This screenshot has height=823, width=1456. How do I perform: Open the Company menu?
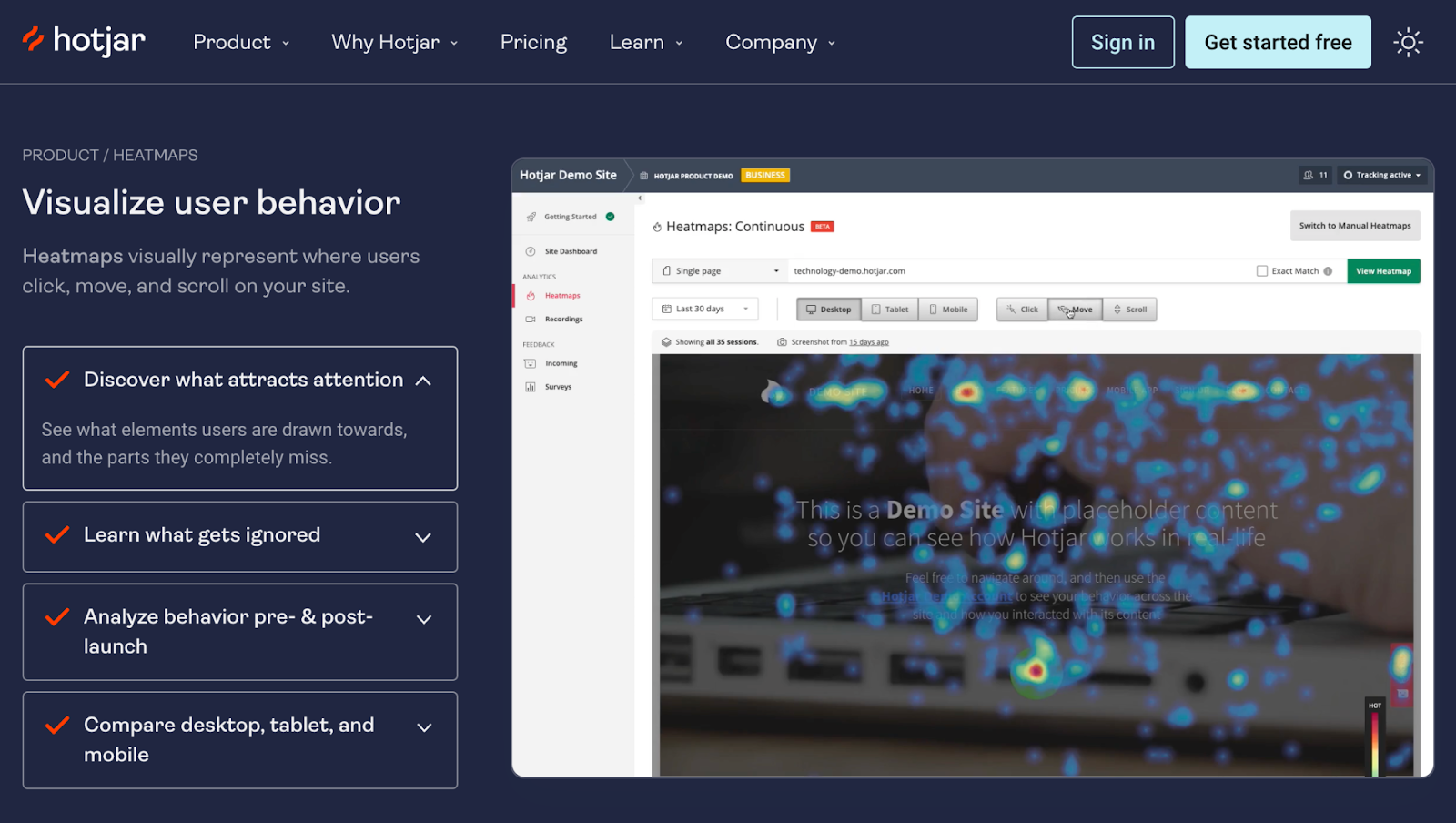(x=780, y=42)
